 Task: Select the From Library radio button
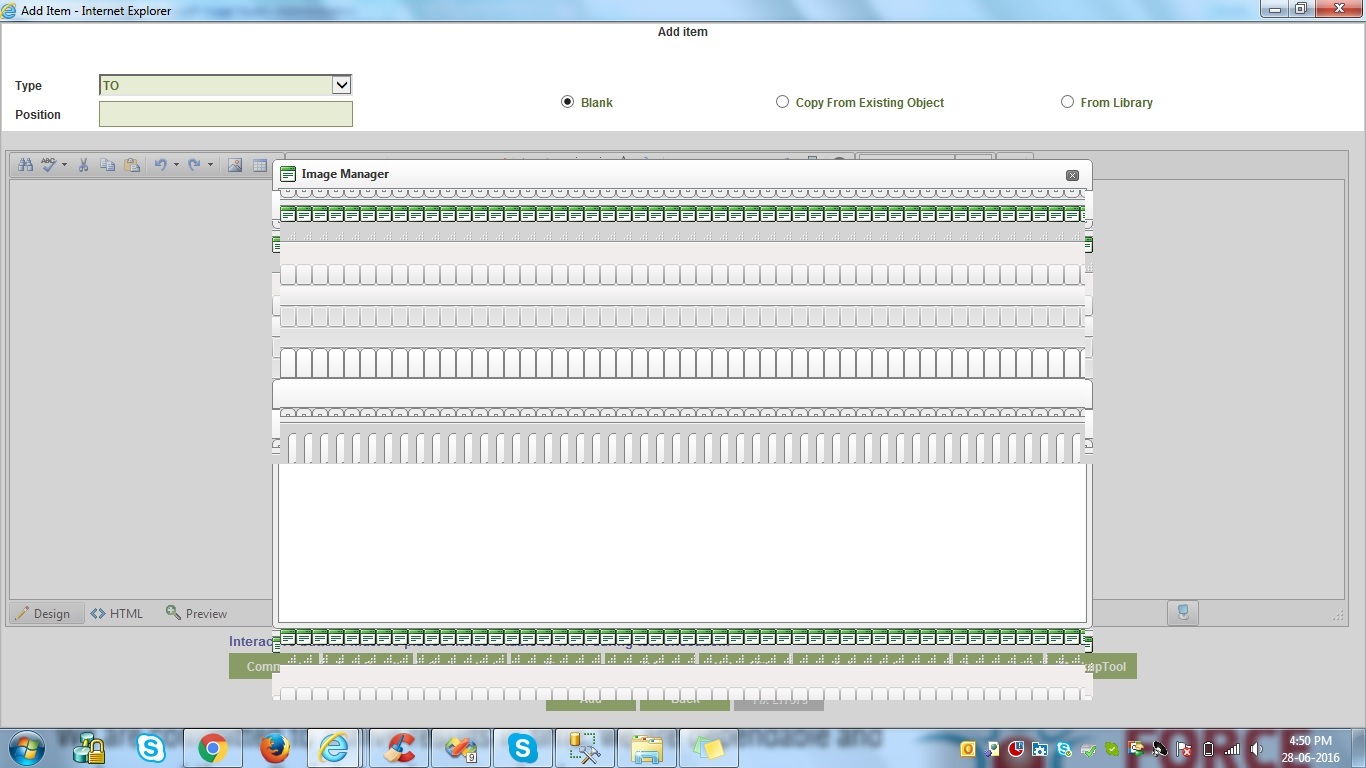(x=1067, y=102)
